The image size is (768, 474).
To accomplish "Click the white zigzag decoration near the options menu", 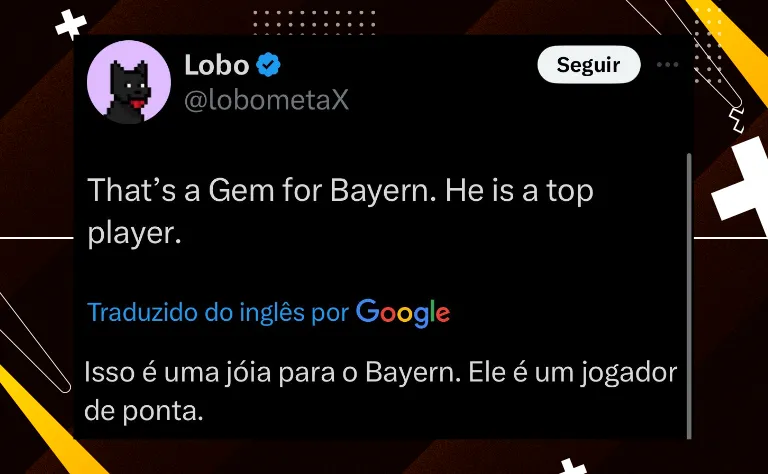I will point(737,120).
